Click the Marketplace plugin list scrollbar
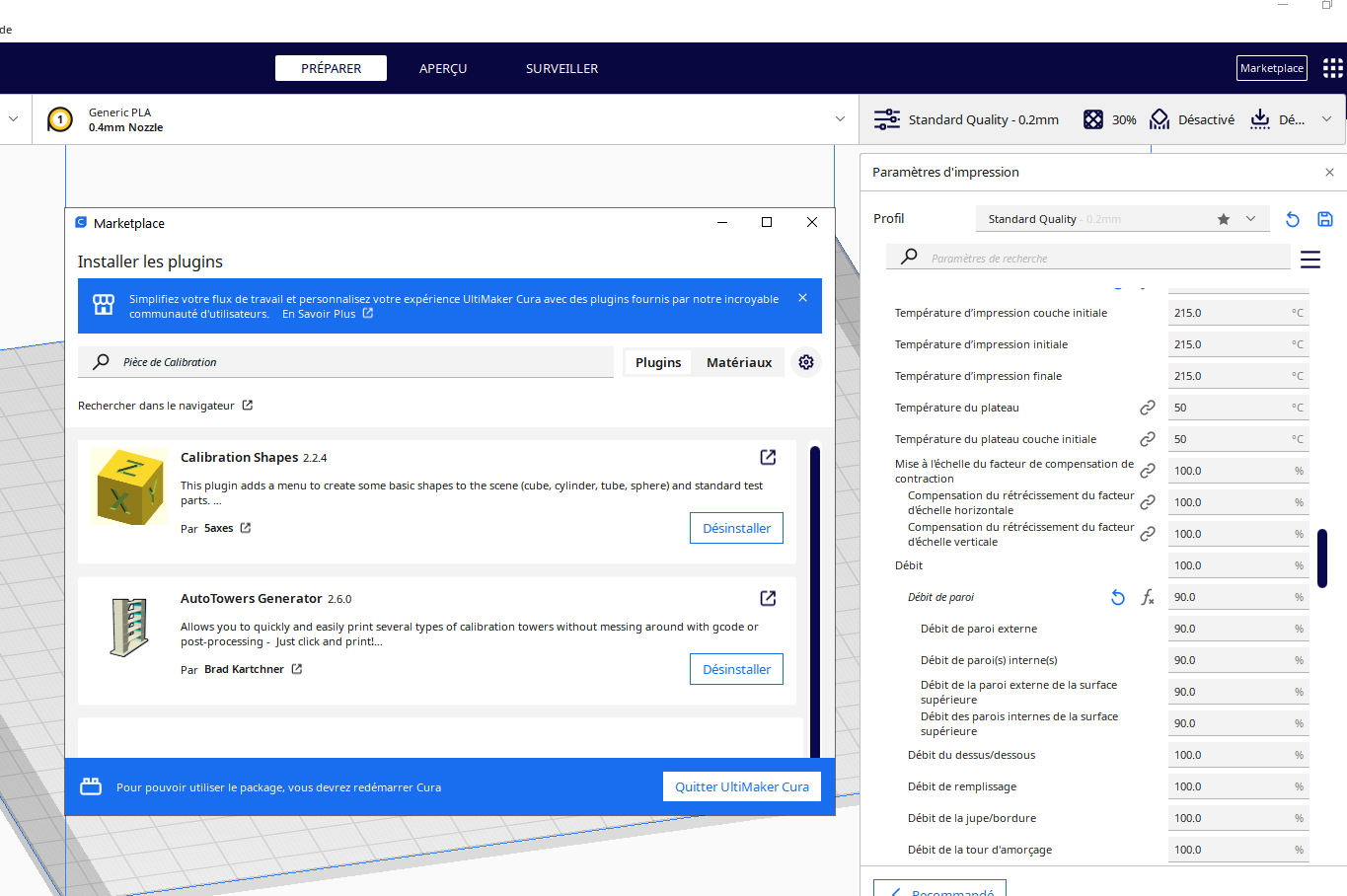 (x=815, y=602)
